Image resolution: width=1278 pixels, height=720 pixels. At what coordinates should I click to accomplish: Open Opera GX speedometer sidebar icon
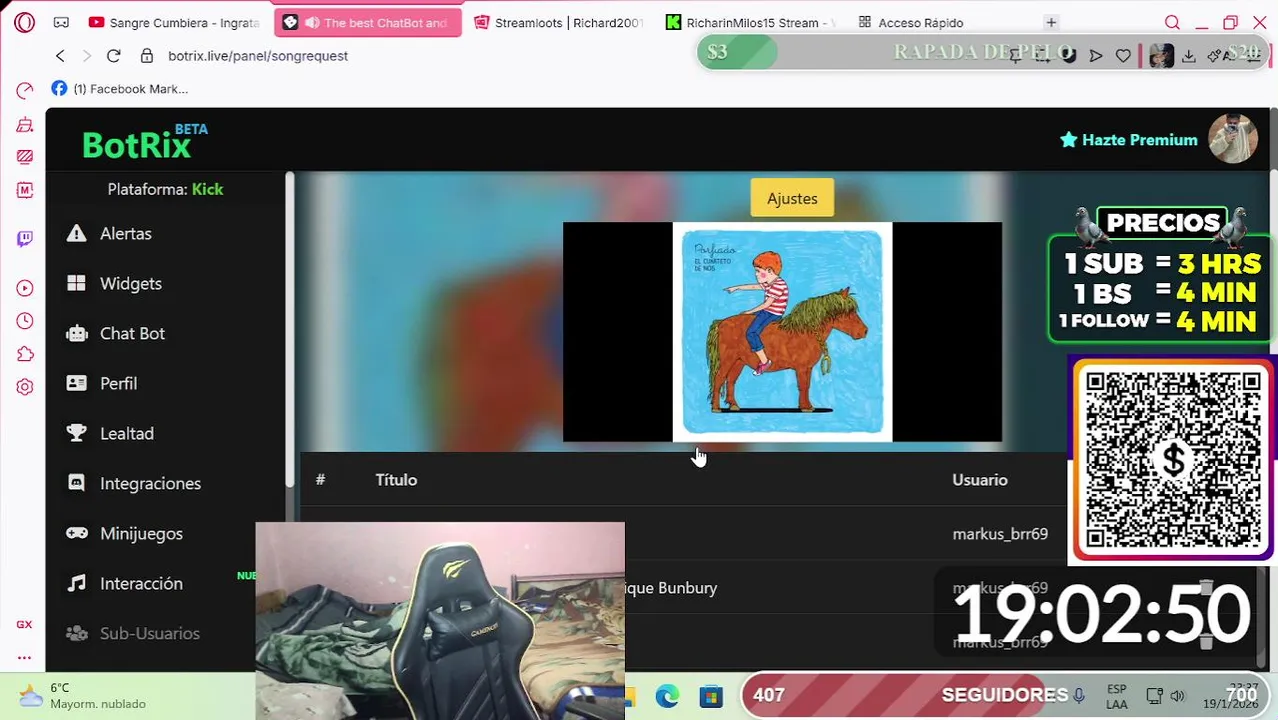25,91
